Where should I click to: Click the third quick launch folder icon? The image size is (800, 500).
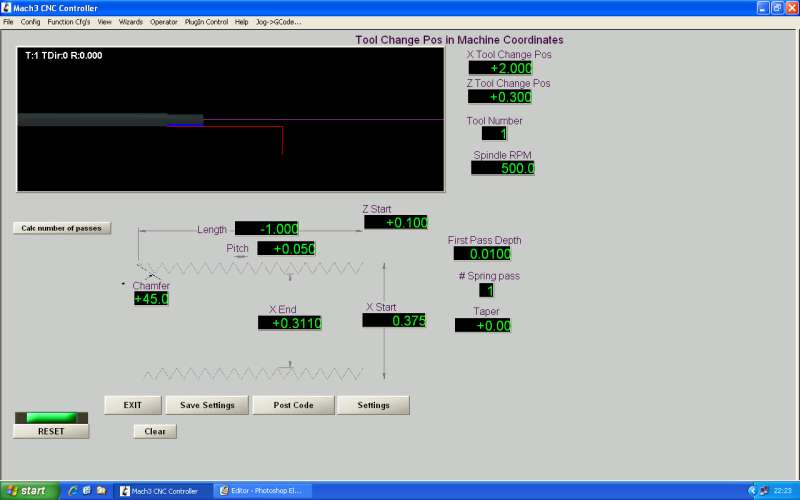point(101,491)
